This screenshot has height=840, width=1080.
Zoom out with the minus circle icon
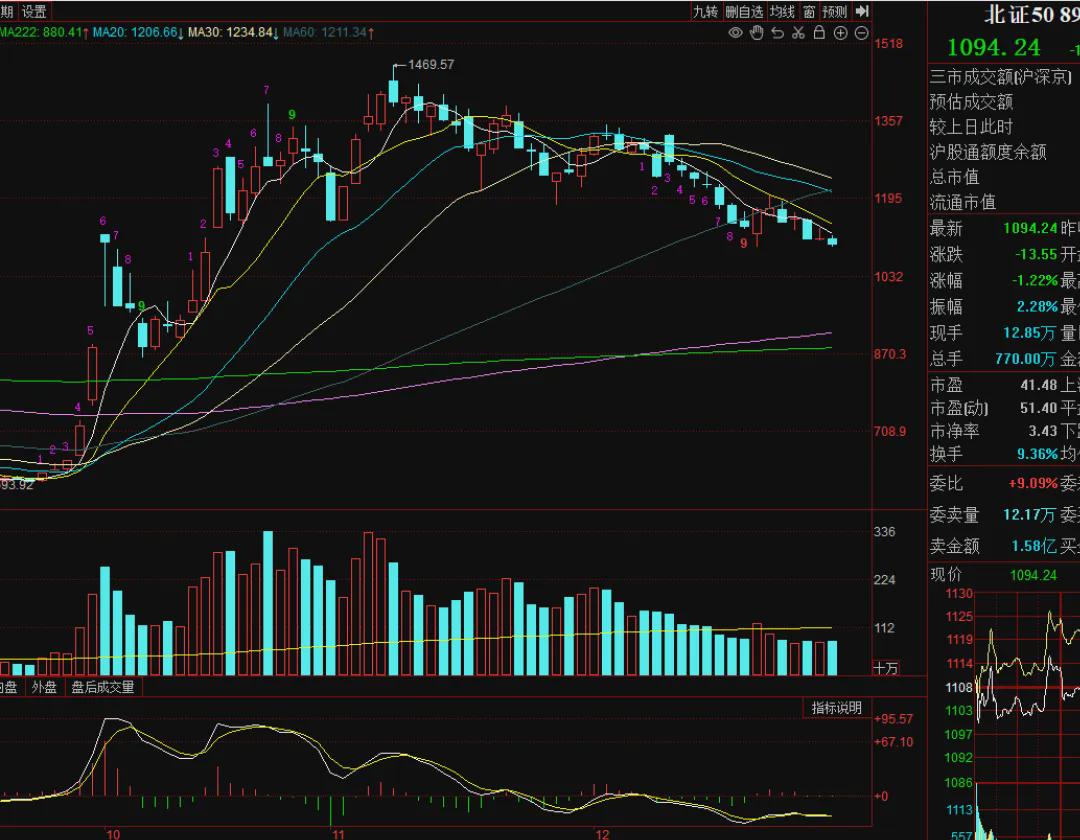coord(861,32)
